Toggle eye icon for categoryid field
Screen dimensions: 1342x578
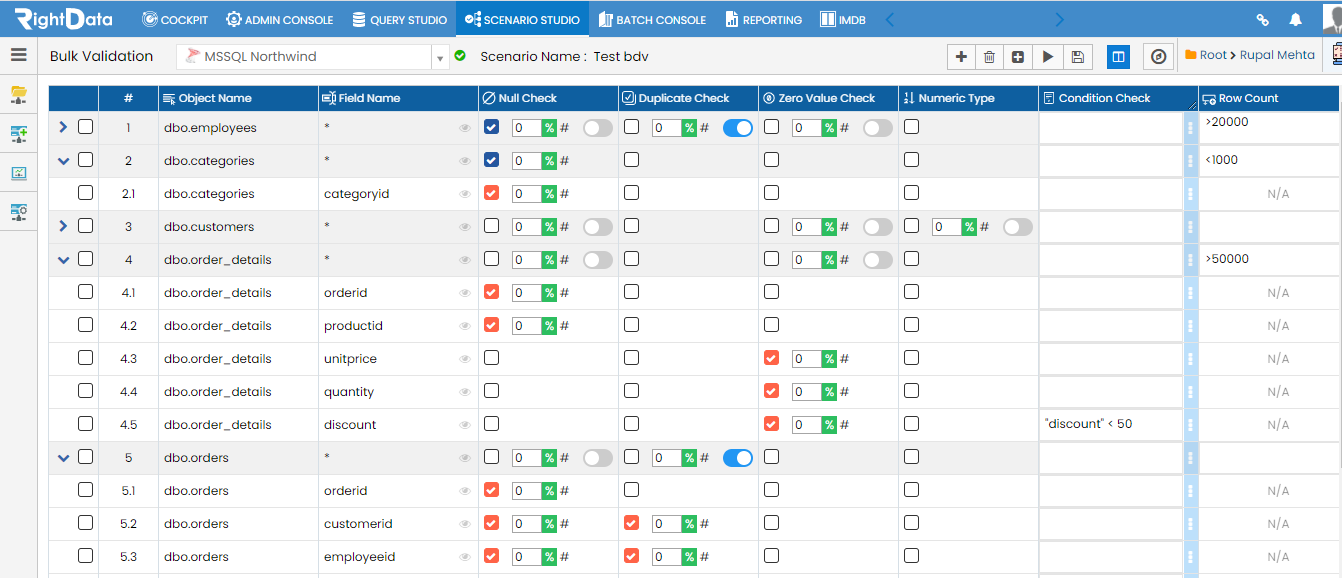[x=465, y=194]
